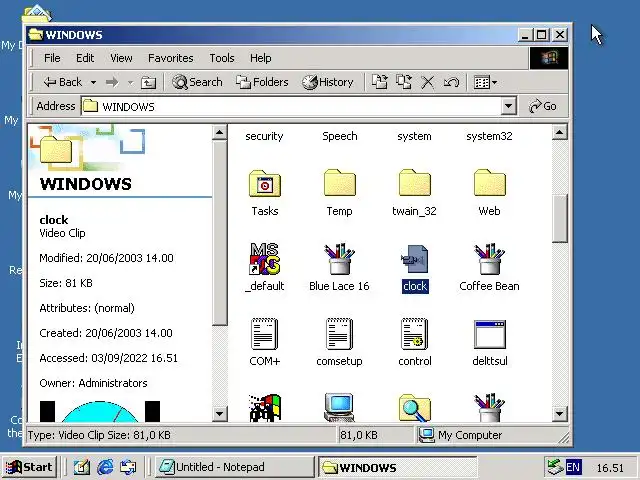Open the Tasks folder icon
The image size is (640, 480).
tap(264, 184)
